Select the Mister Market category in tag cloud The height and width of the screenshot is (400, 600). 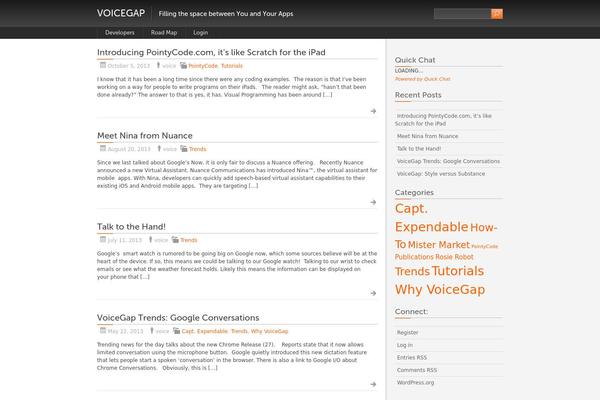pos(439,245)
